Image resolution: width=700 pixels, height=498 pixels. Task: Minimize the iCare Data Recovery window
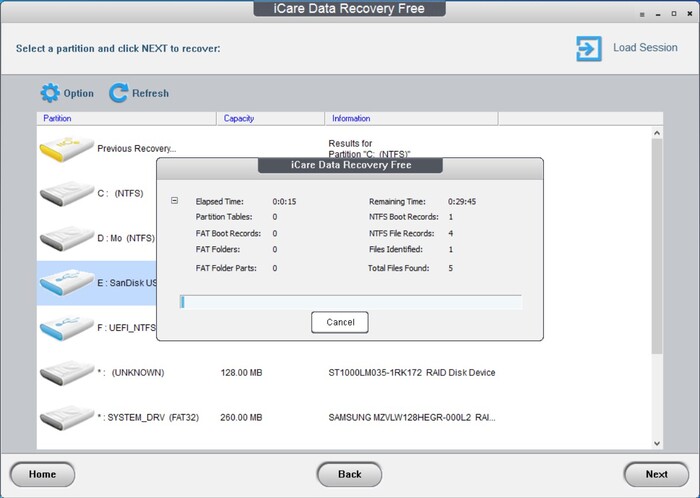pos(658,14)
